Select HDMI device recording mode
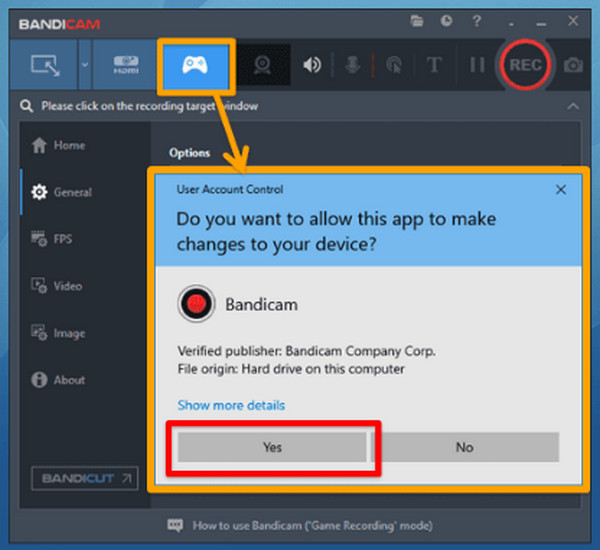The height and width of the screenshot is (550, 600). click(126, 65)
